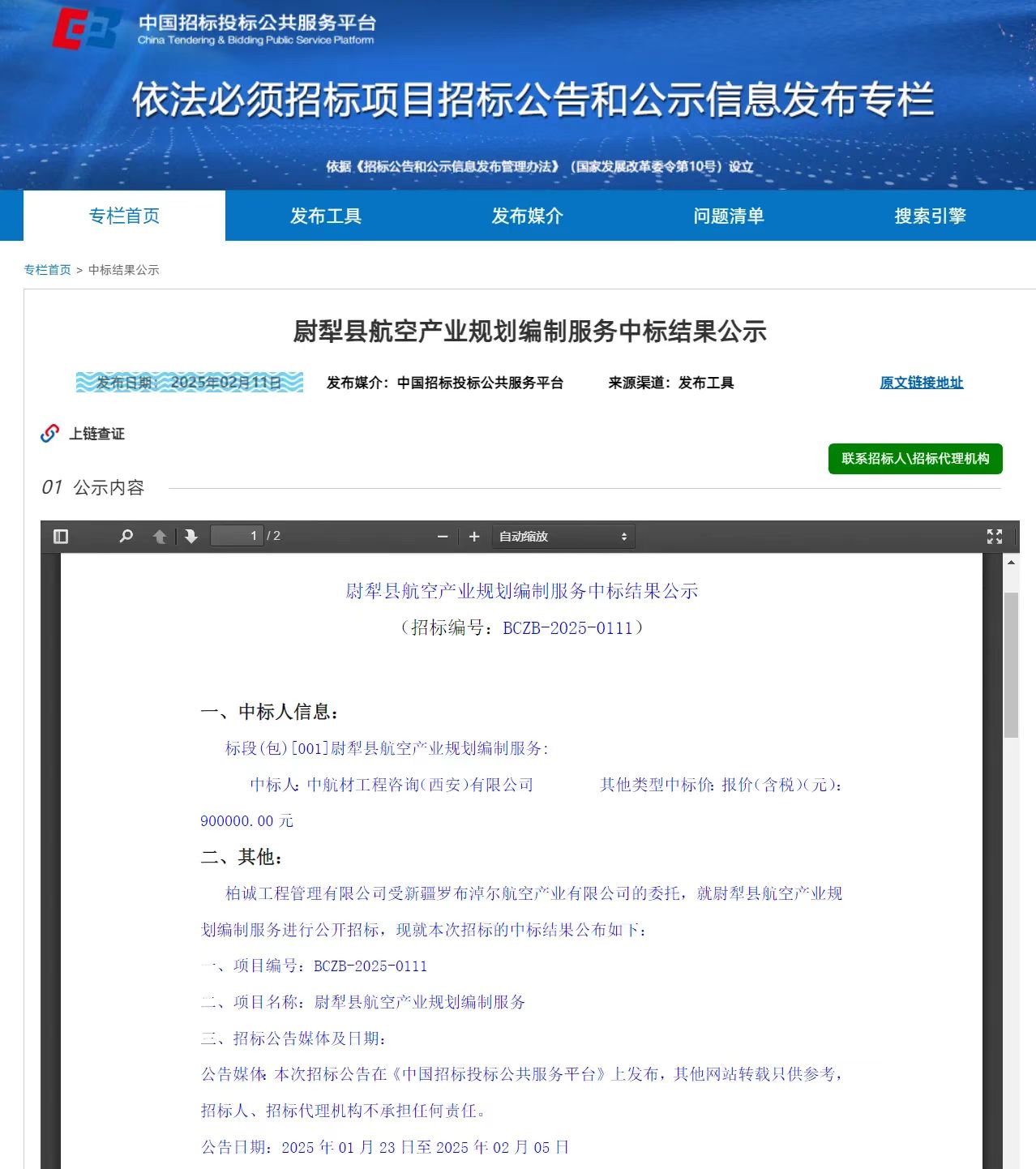Click 发布媒介：中国招标投标公共服务平台 text

(x=445, y=383)
